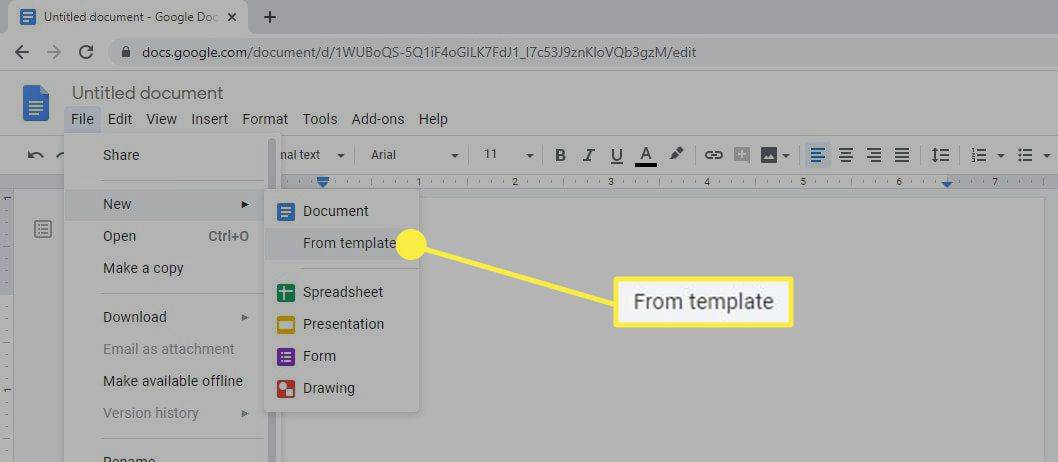
Task: Center align the text
Action: click(845, 155)
